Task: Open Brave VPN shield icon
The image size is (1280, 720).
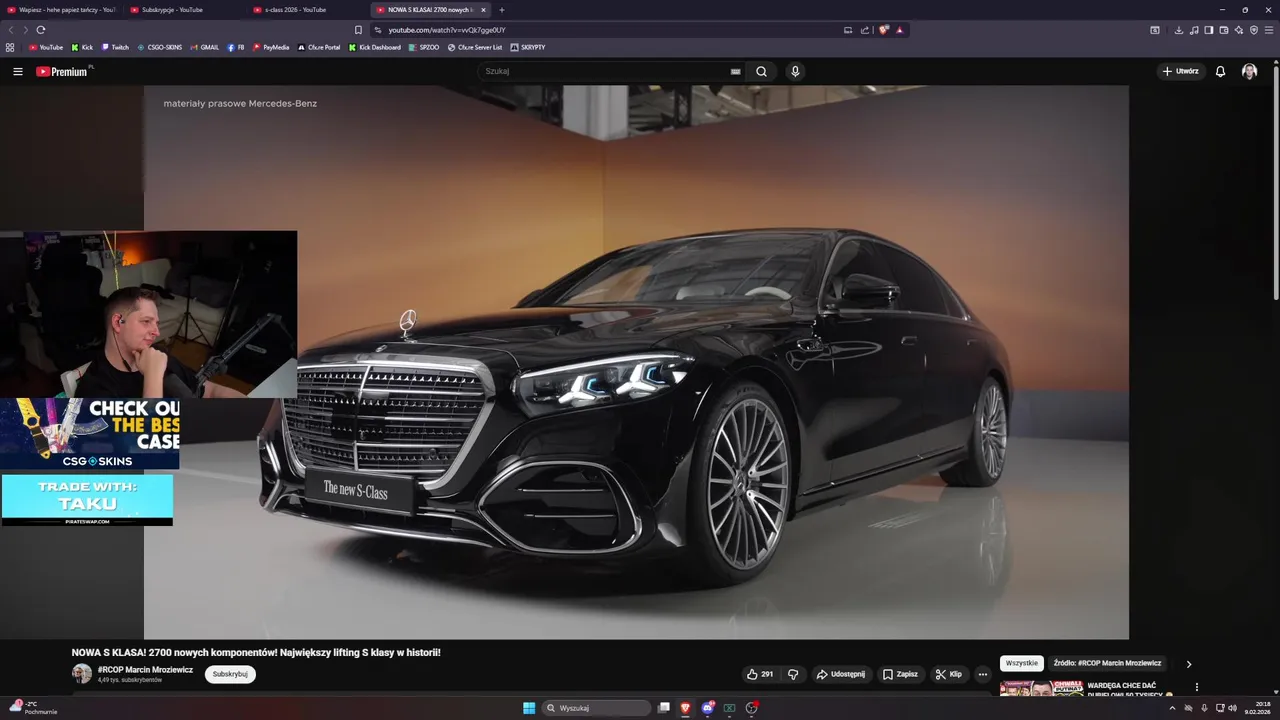Action: click(1253, 30)
